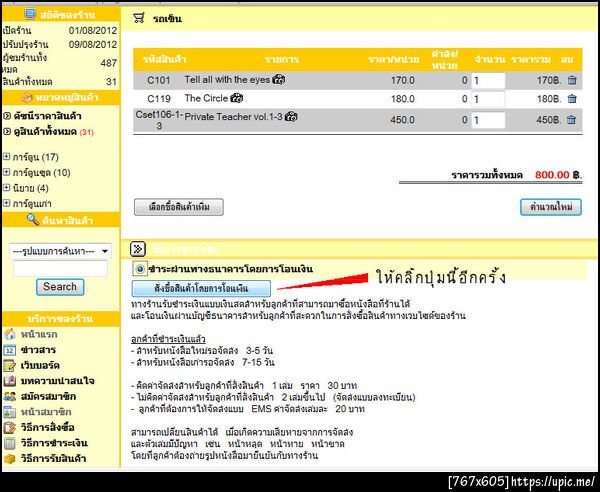This screenshot has width=600, height=492.
Task: Click the เลือกซื้อสินค้าเพิ่ม button
Action: (x=179, y=207)
